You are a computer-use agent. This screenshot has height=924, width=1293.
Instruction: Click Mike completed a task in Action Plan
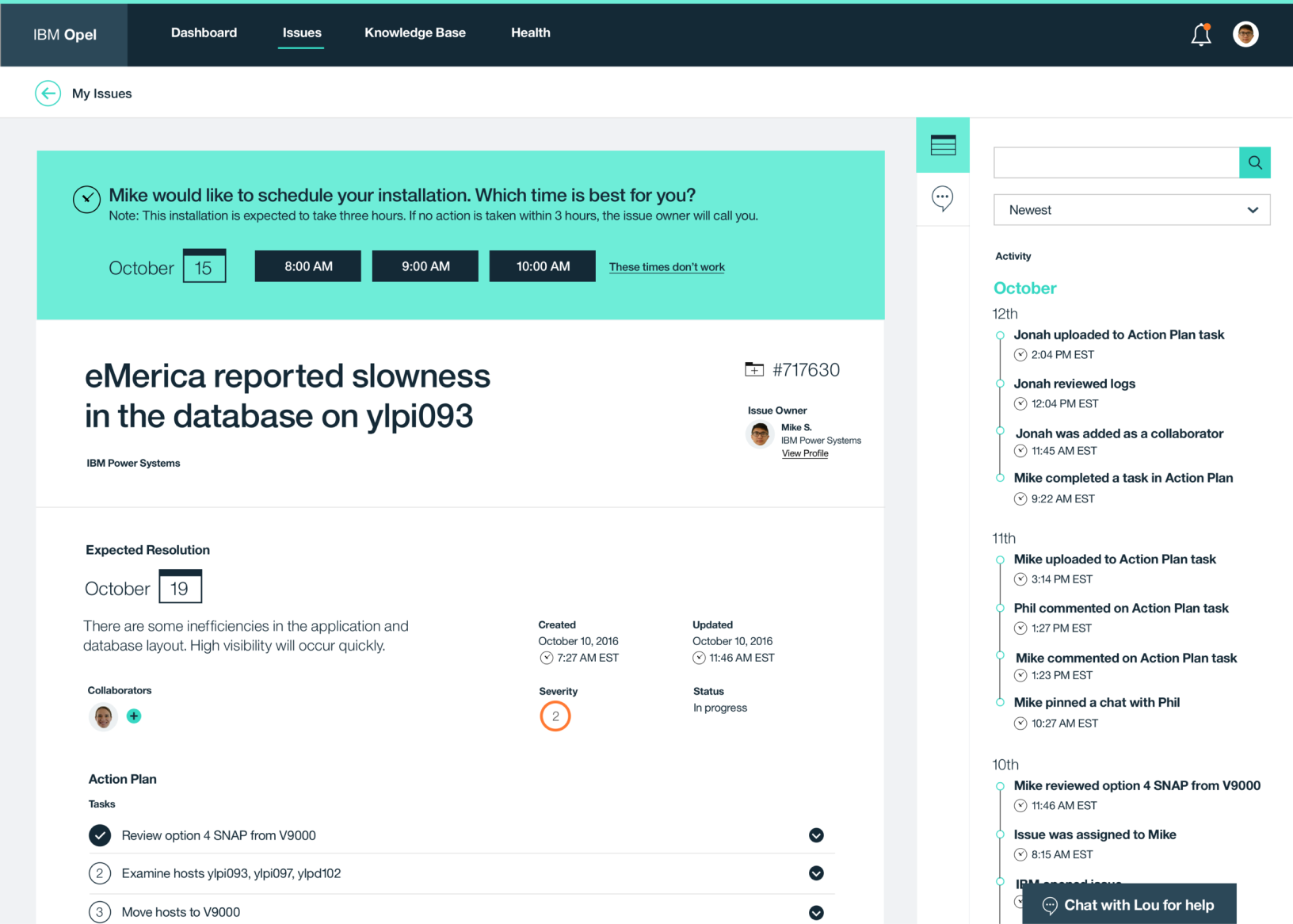coord(1123,478)
